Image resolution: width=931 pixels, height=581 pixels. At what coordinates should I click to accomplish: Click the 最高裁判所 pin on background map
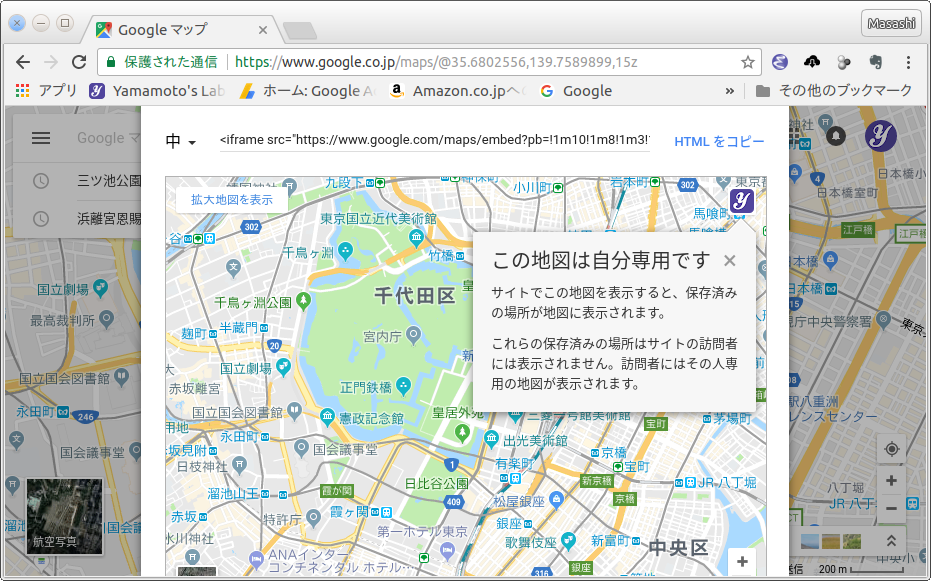106,319
